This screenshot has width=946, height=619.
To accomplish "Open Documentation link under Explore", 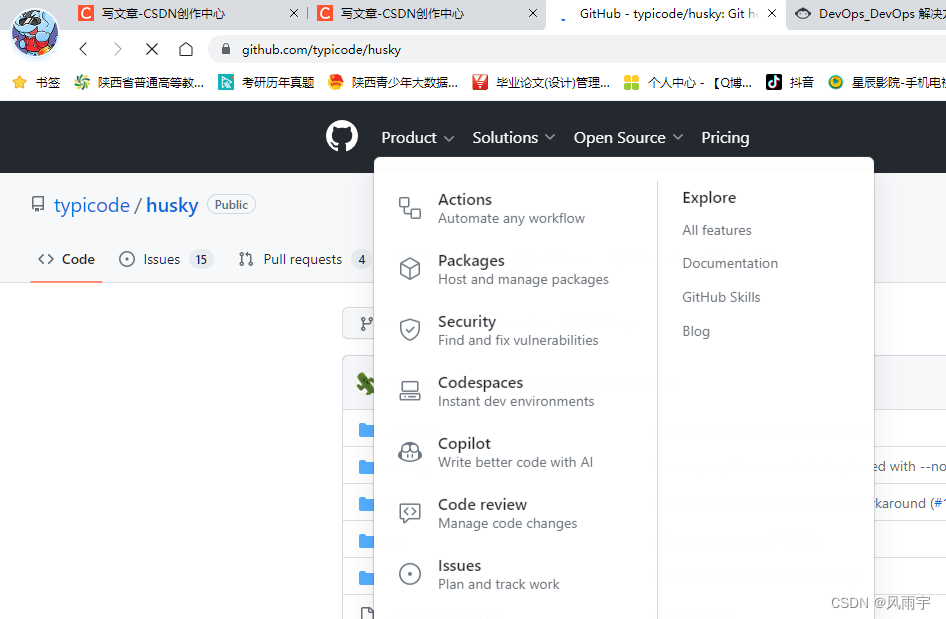I will point(730,264).
